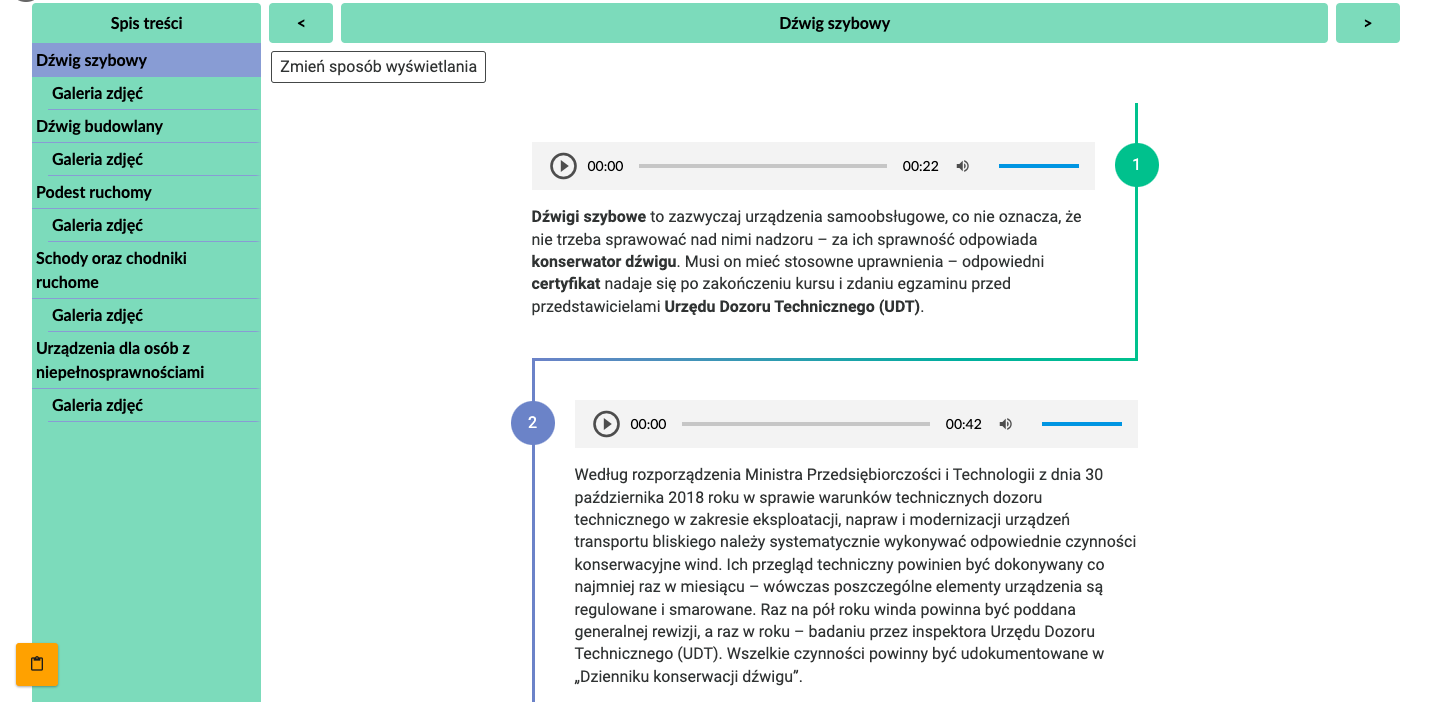Click timeline marker number 2
The image size is (1440, 702).
click(532, 423)
